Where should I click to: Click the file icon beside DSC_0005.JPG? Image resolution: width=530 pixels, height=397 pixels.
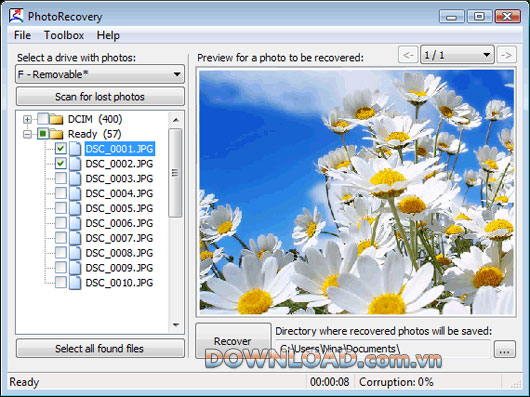[x=75, y=208]
